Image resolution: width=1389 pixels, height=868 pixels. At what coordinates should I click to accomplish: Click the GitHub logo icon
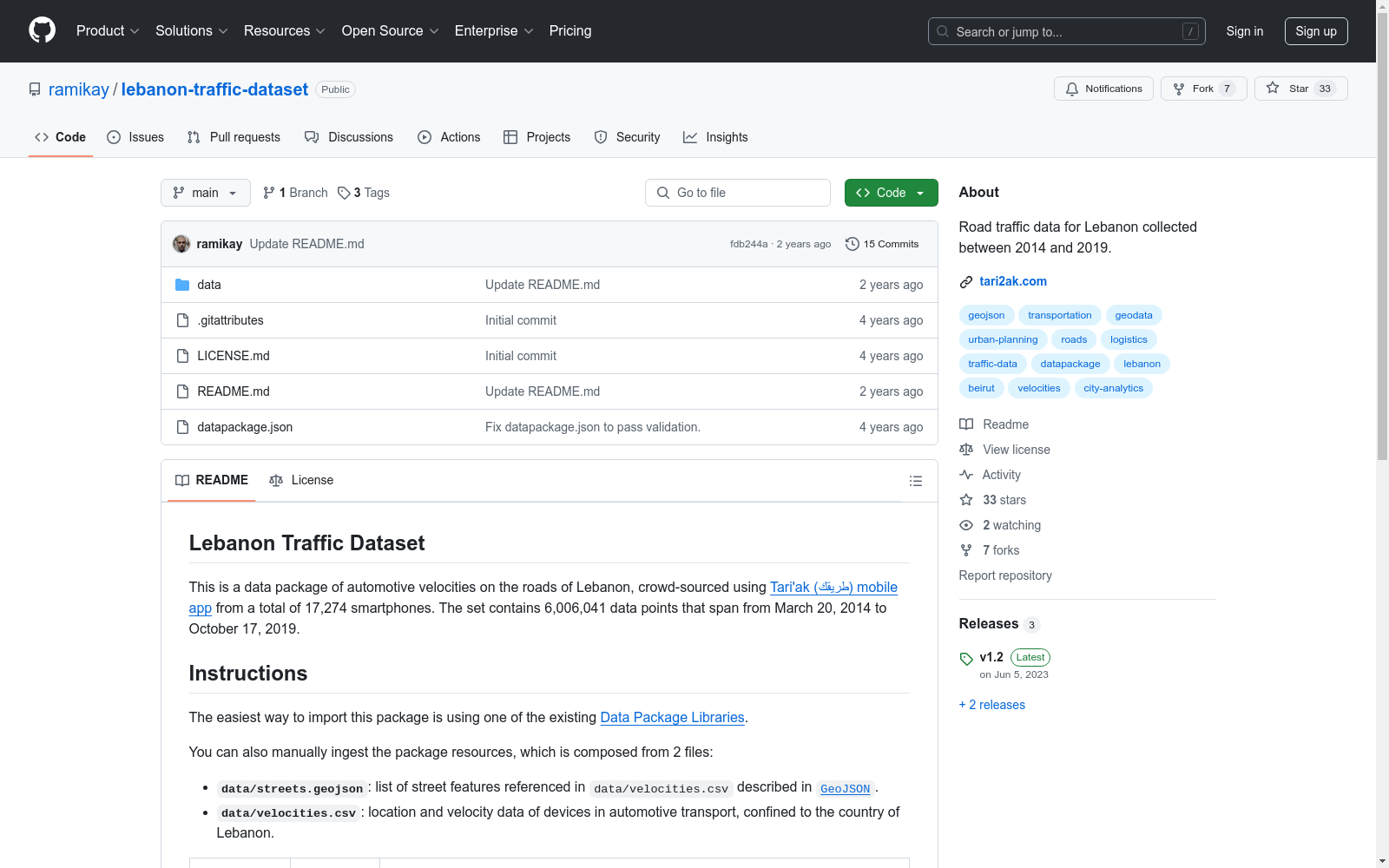coord(42,30)
